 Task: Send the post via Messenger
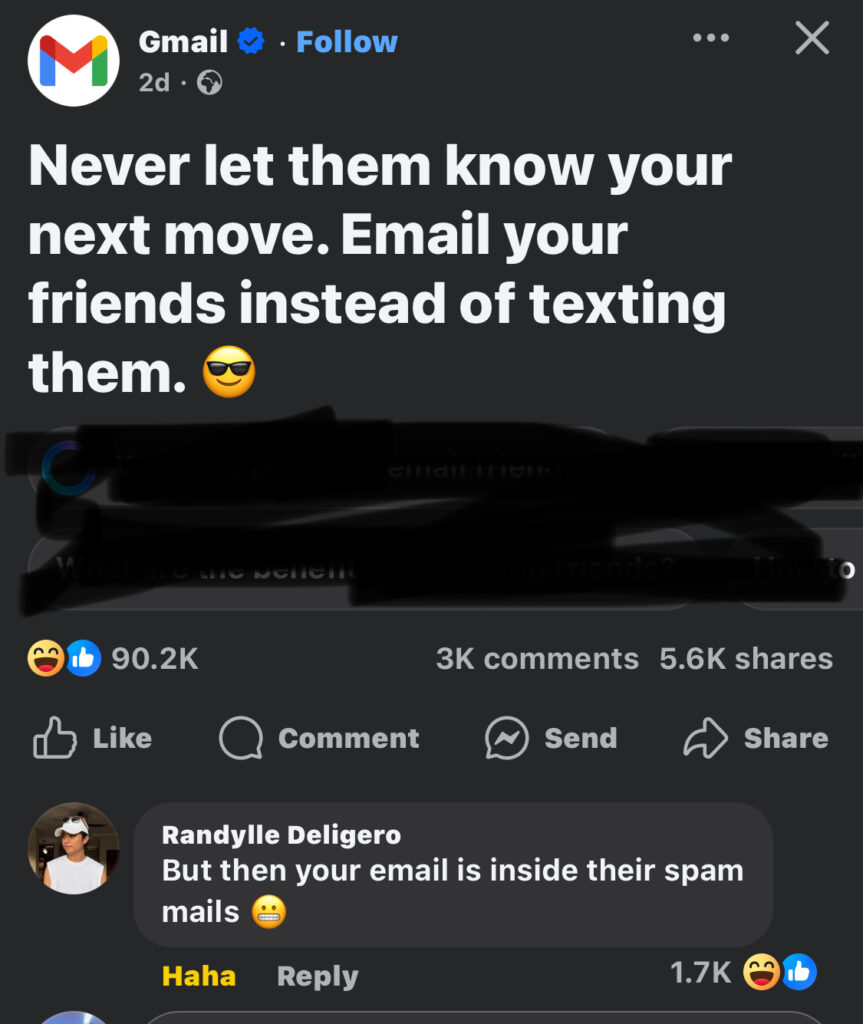[551, 738]
